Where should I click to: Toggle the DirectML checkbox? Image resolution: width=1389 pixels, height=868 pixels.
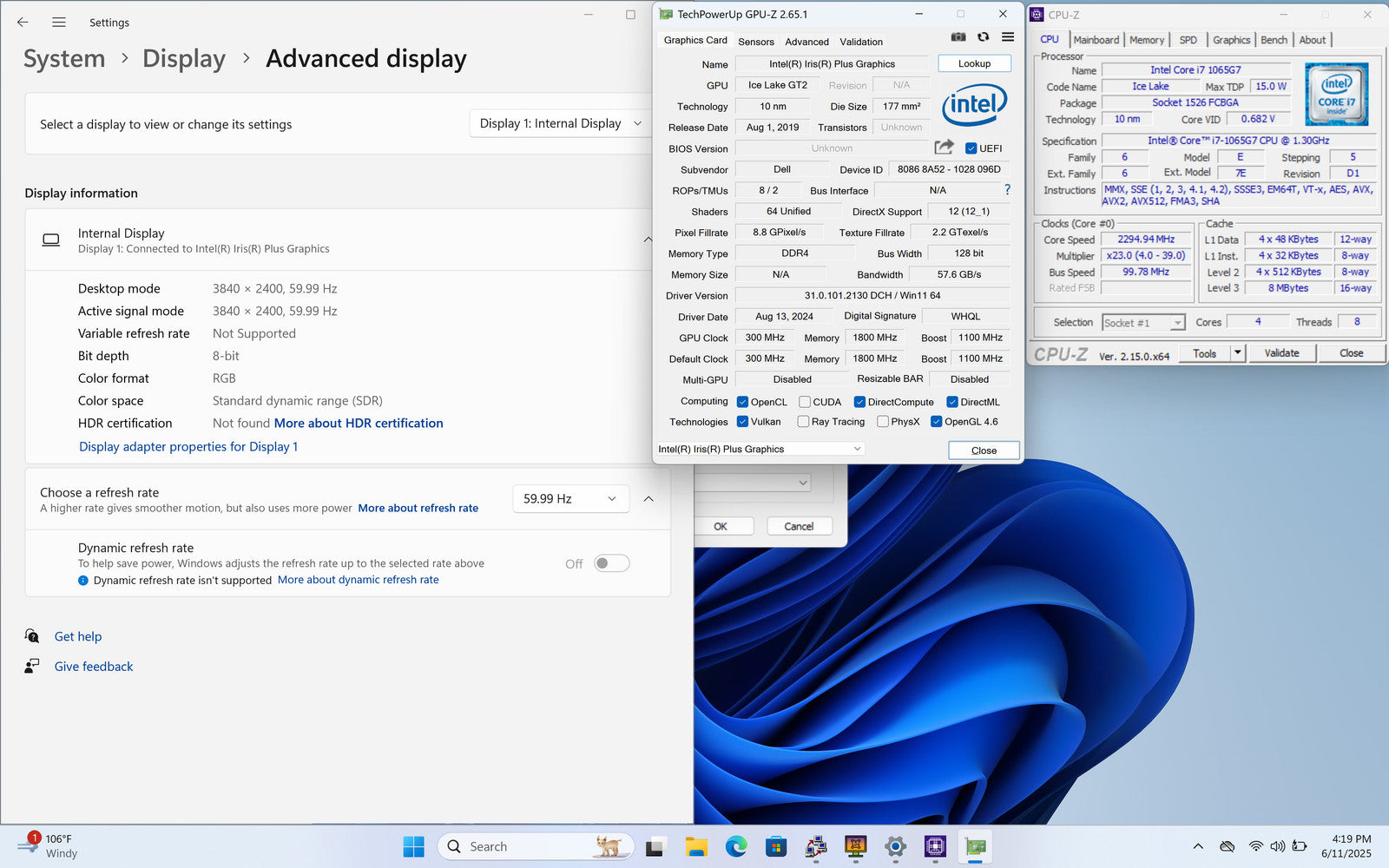[952, 402]
